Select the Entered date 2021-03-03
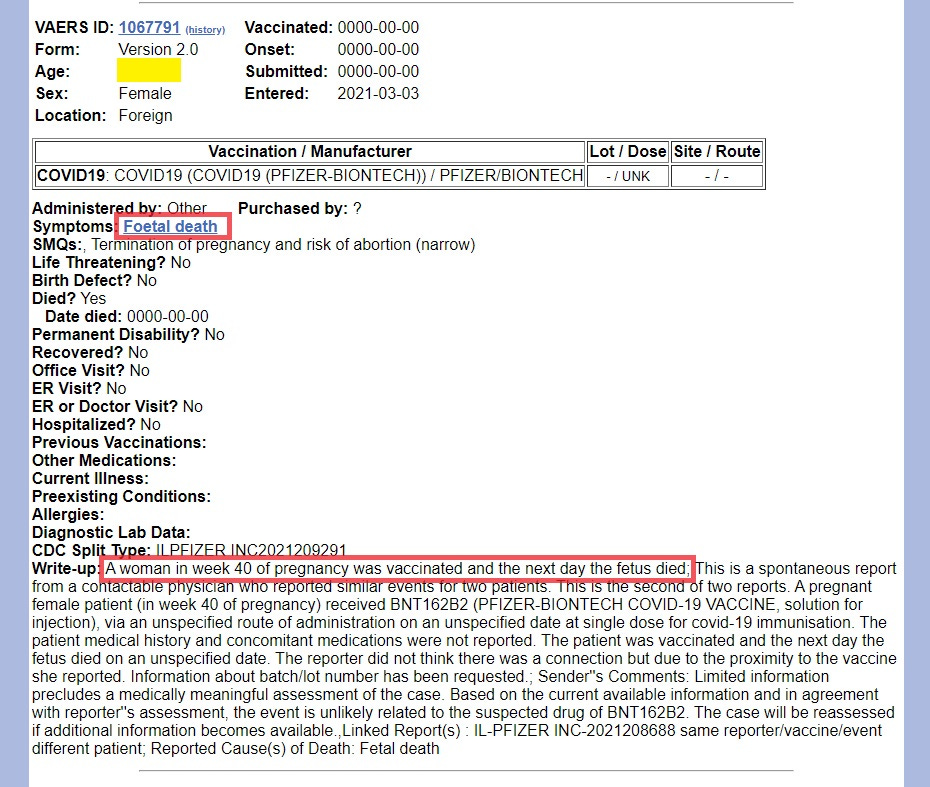This screenshot has width=930, height=787. tap(378, 93)
